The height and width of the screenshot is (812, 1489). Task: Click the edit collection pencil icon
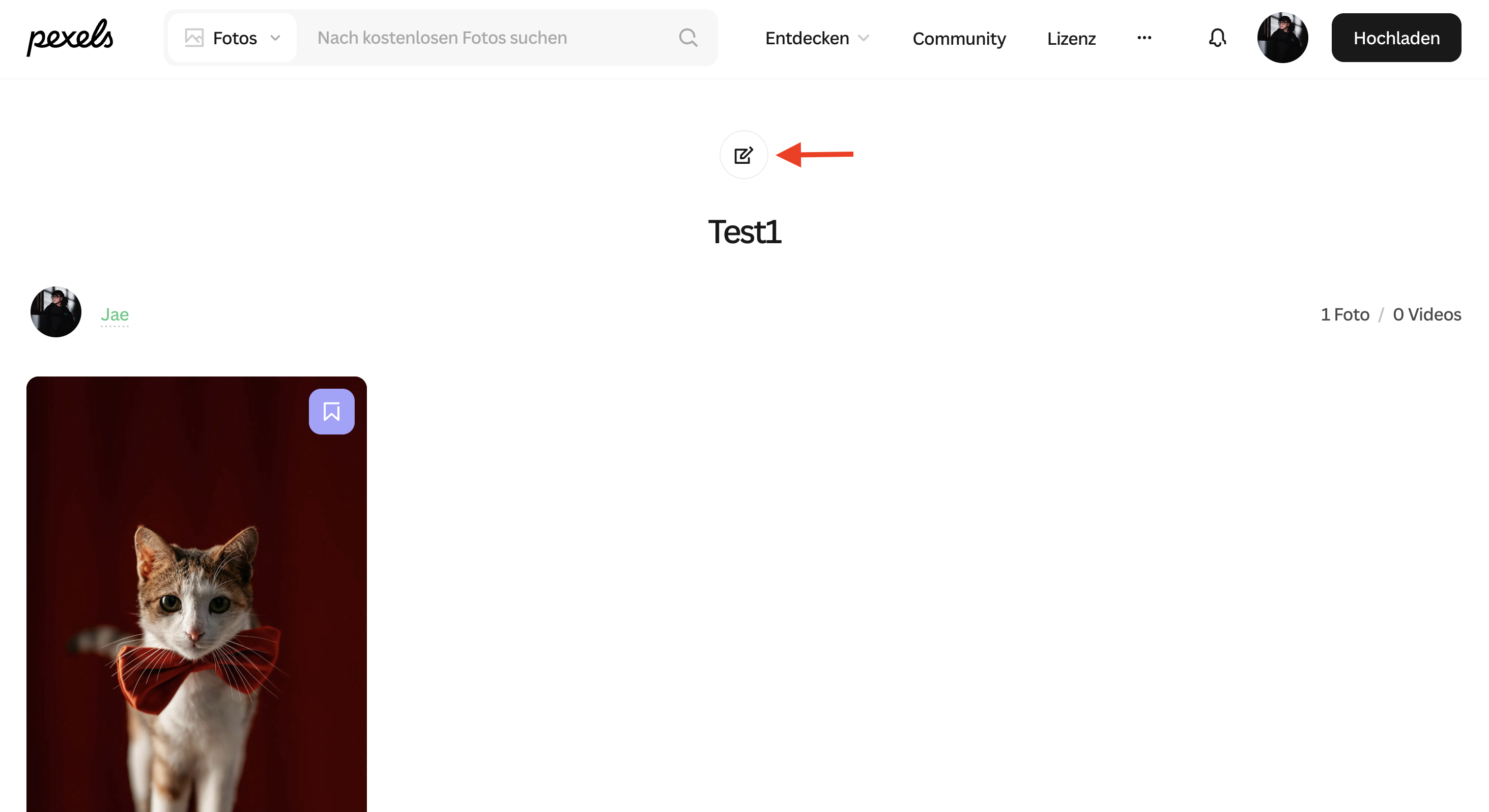(743, 155)
